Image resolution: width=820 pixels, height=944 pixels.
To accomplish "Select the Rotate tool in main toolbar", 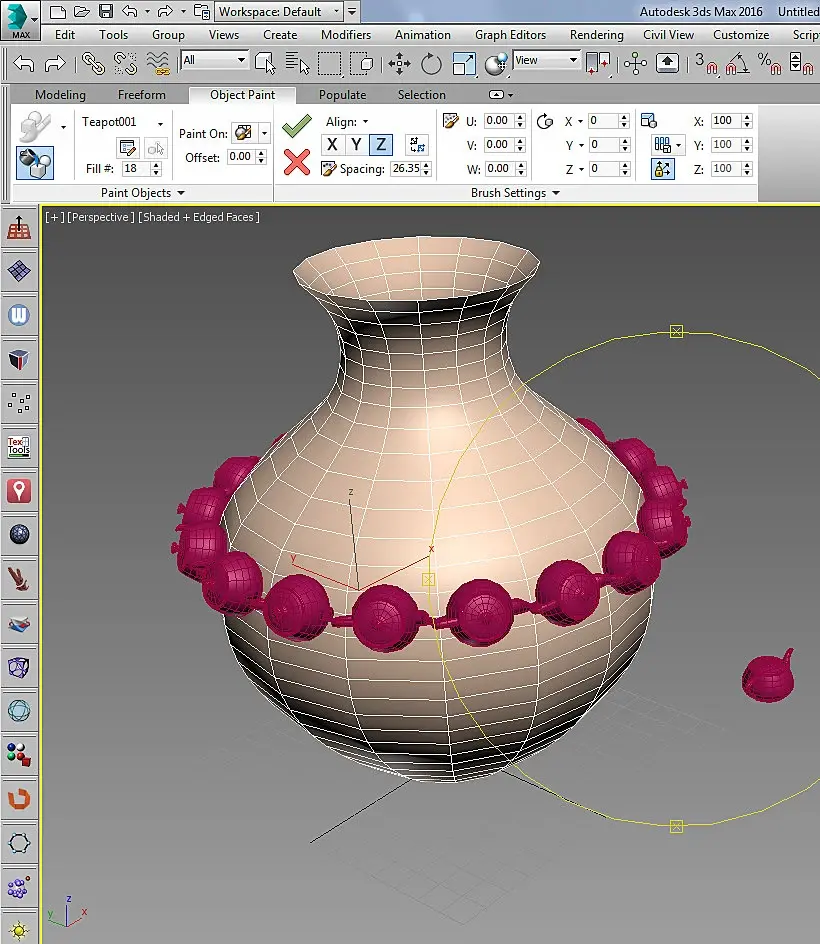I will click(431, 63).
